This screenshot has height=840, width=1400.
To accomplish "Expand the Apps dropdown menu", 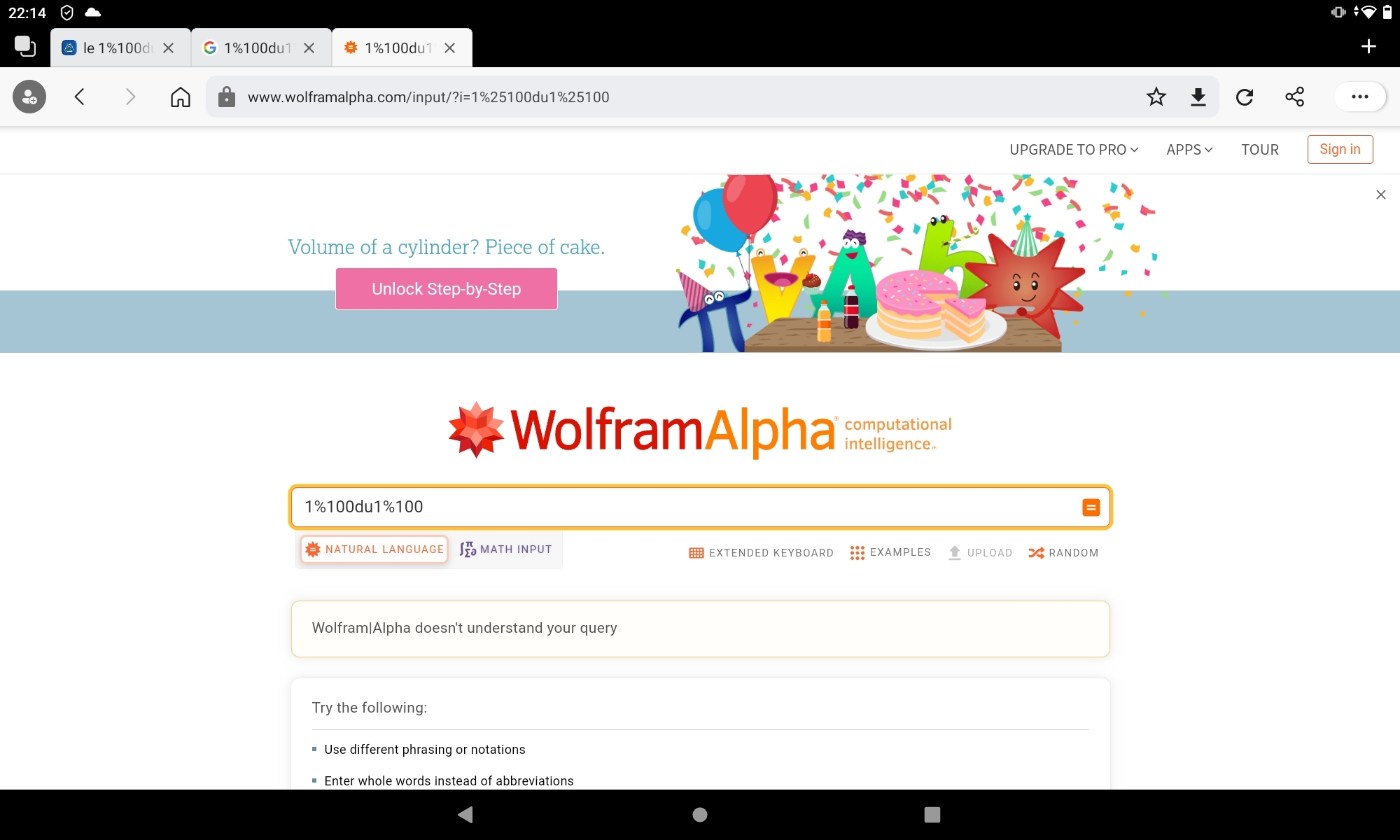I will tap(1189, 150).
